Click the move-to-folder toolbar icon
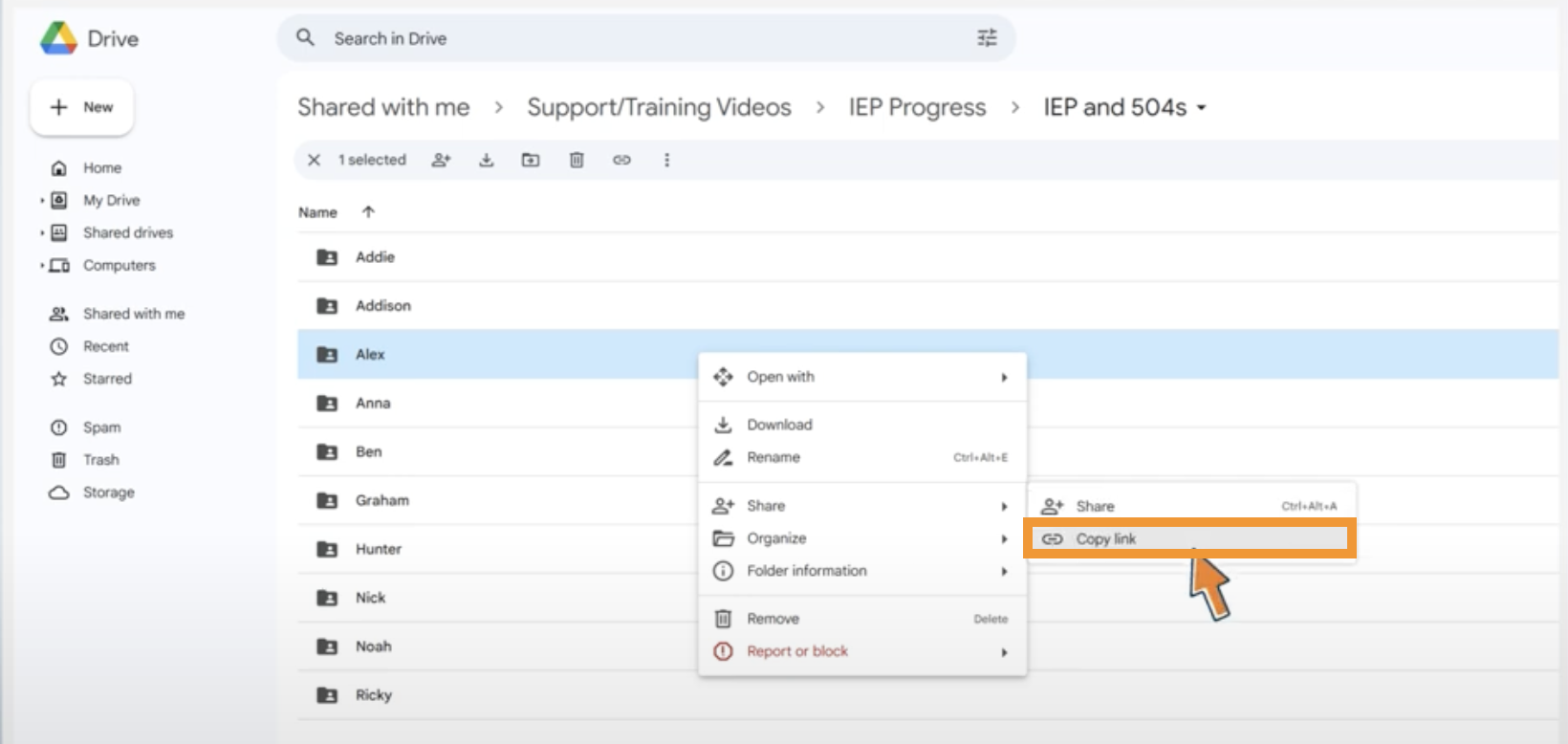This screenshot has width=1568, height=744. pyautogui.click(x=531, y=160)
